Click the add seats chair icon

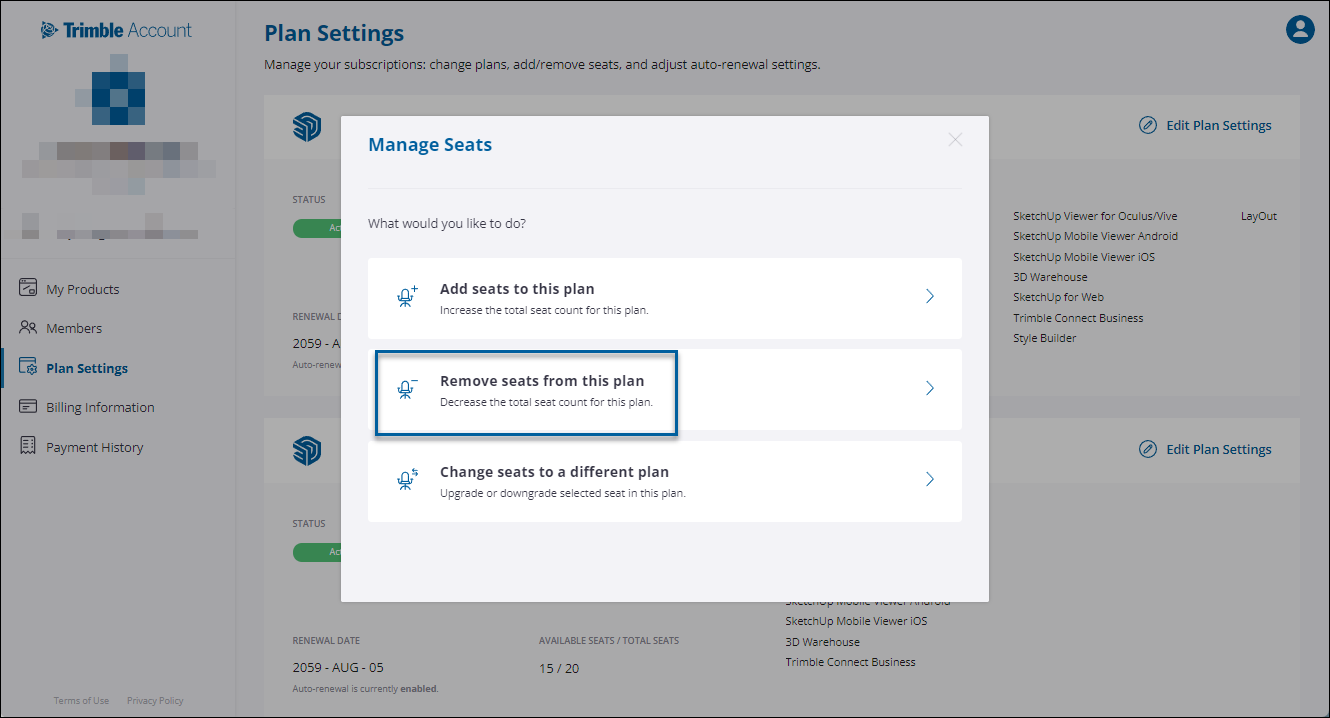[407, 297]
